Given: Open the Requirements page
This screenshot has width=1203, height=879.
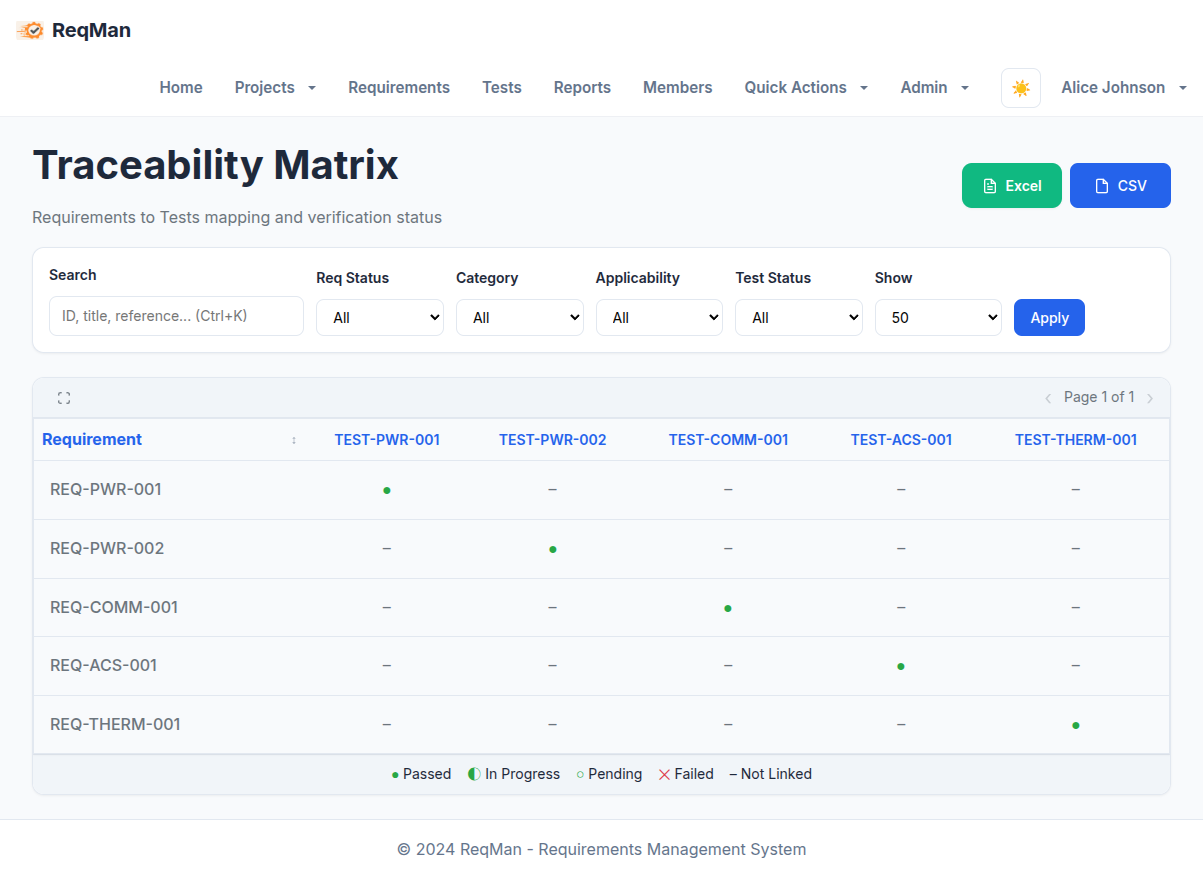Looking at the screenshot, I should pos(399,88).
